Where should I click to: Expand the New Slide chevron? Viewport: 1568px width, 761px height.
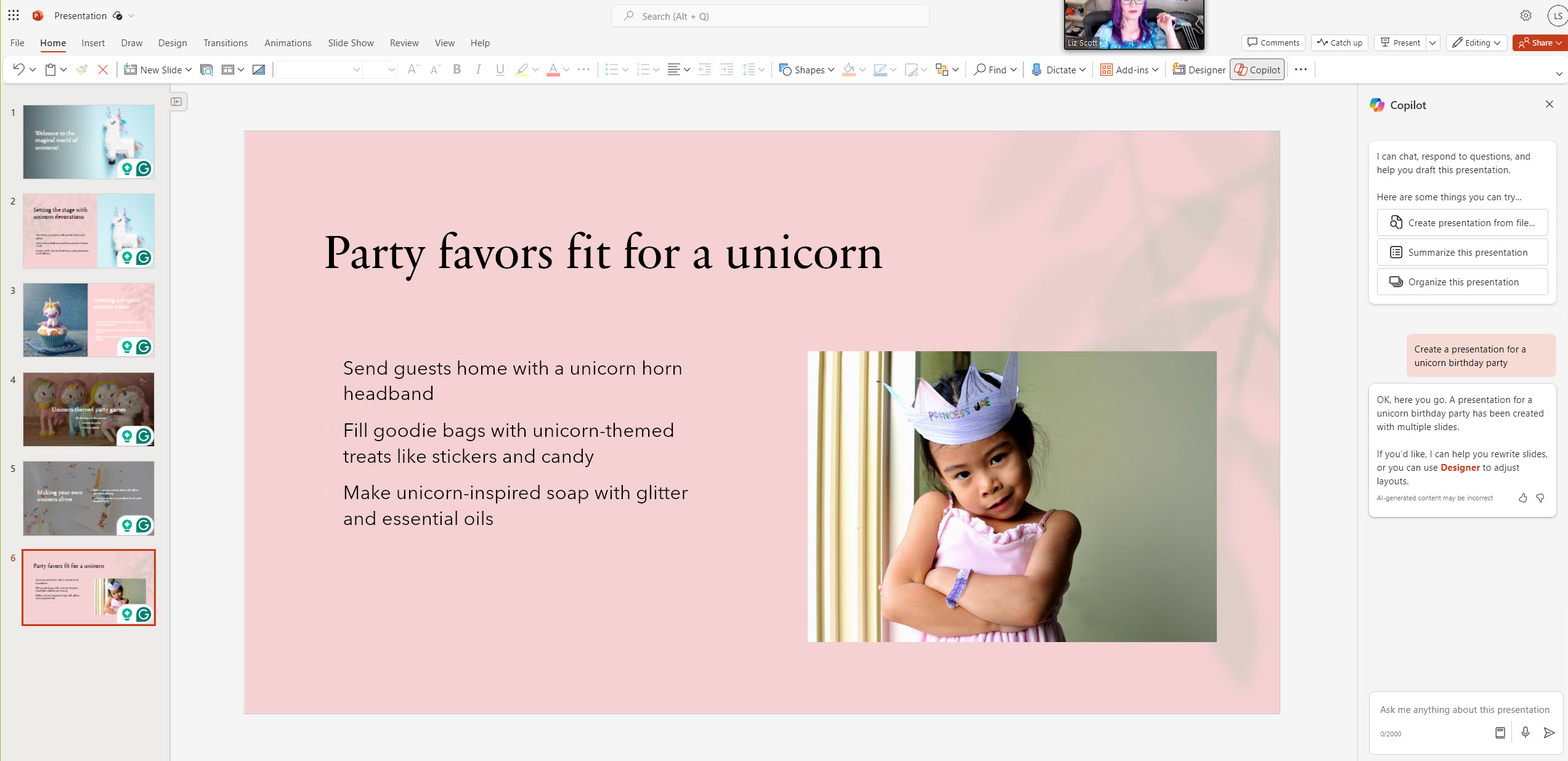[x=189, y=69]
